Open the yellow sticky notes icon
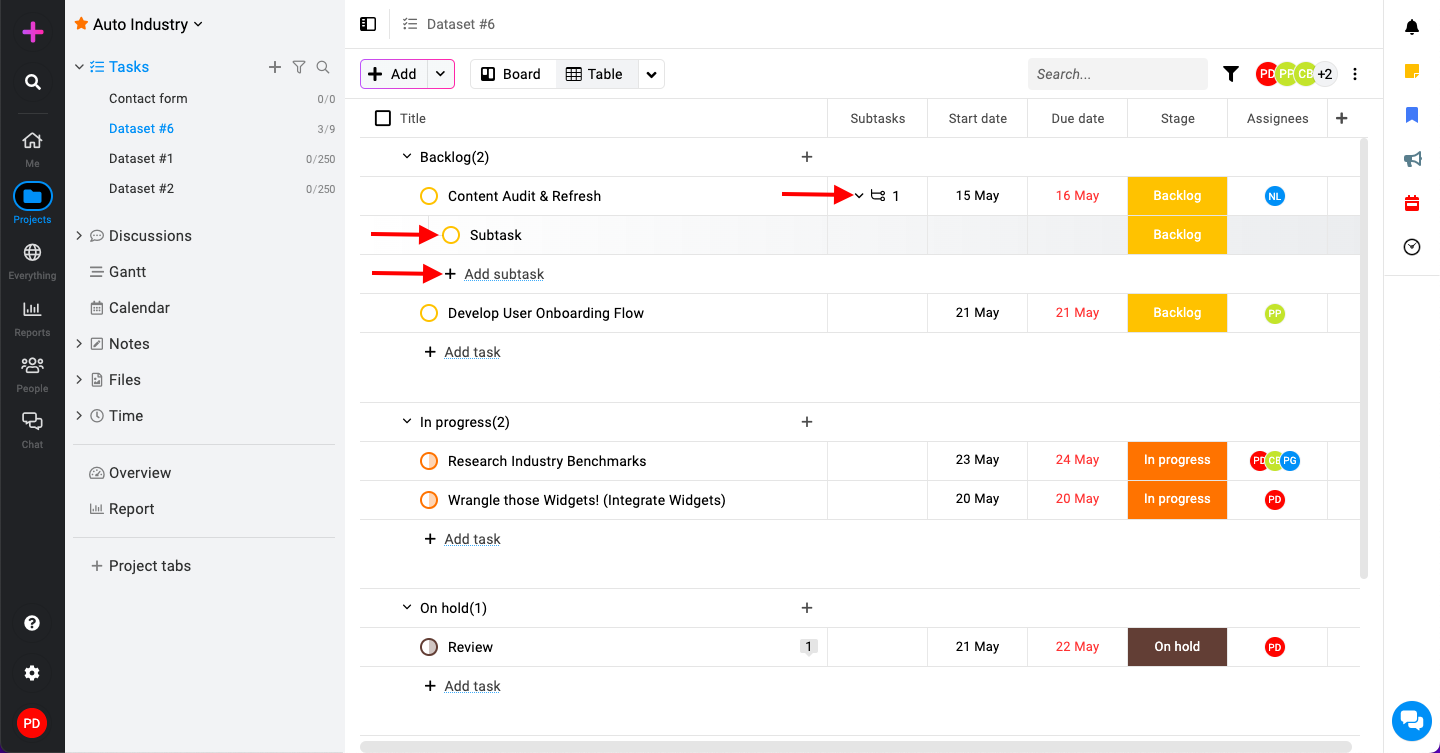 (x=1412, y=71)
